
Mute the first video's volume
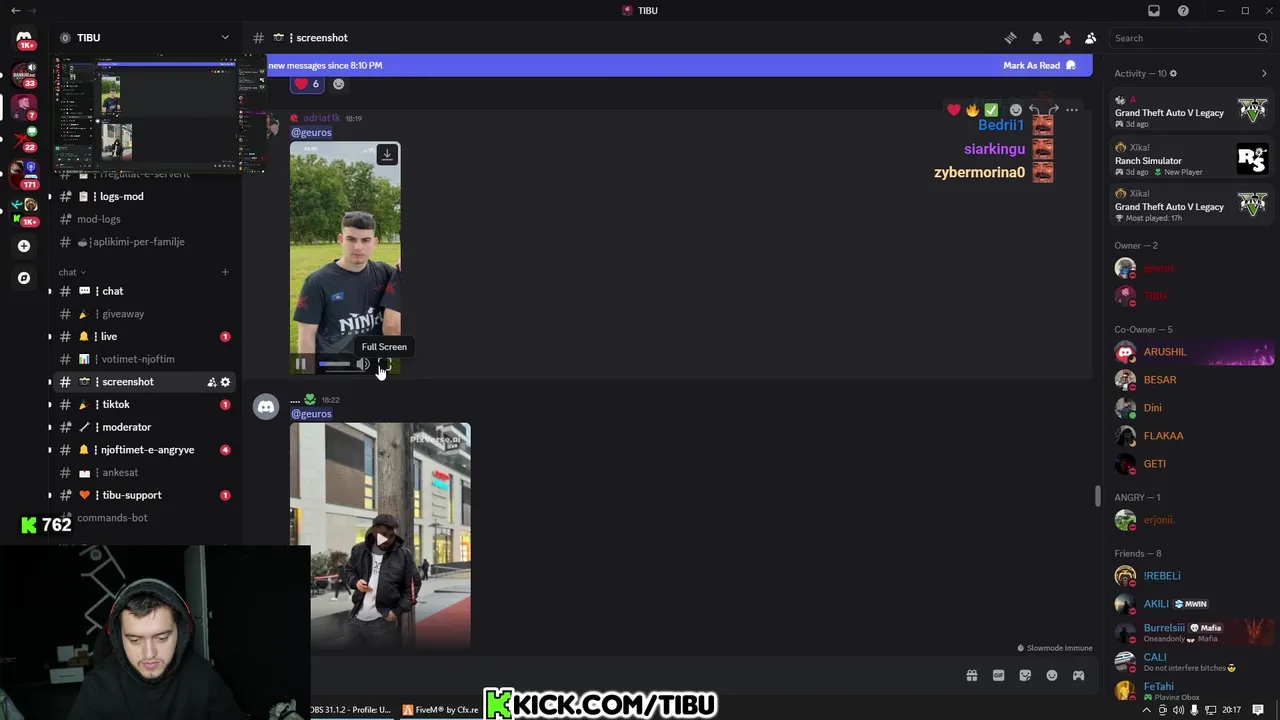coord(363,364)
